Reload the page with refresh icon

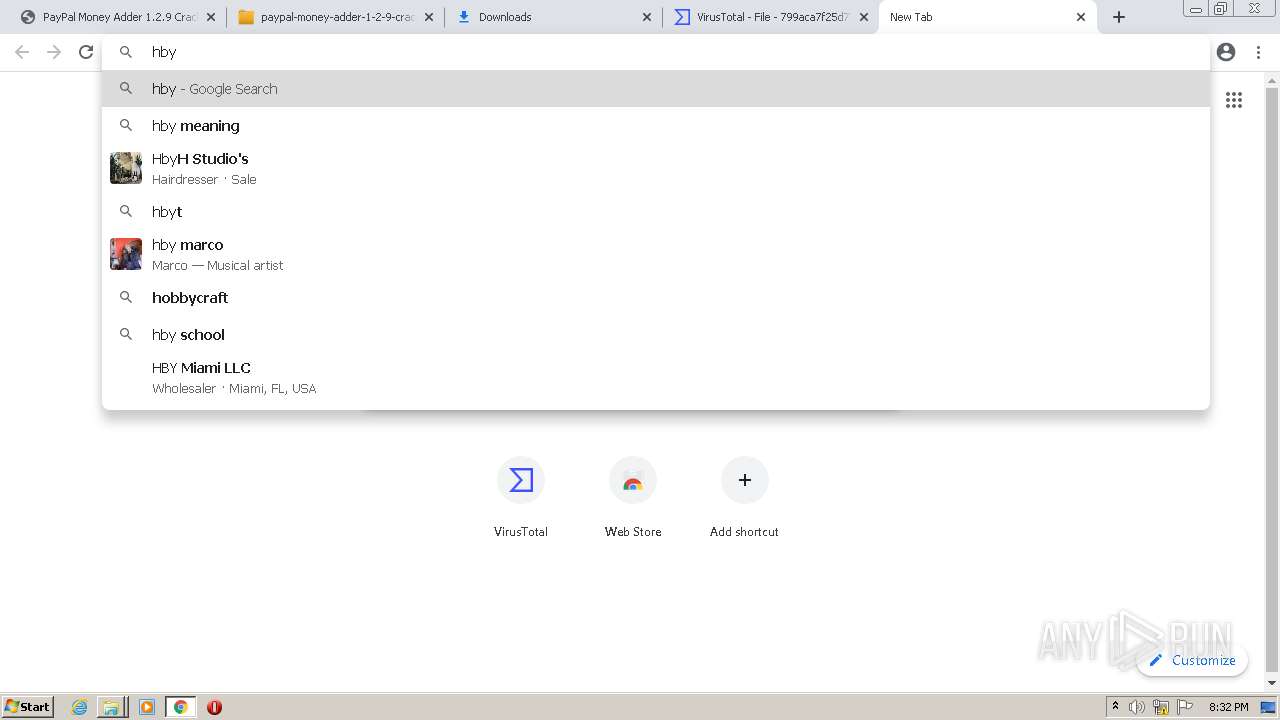tap(86, 52)
